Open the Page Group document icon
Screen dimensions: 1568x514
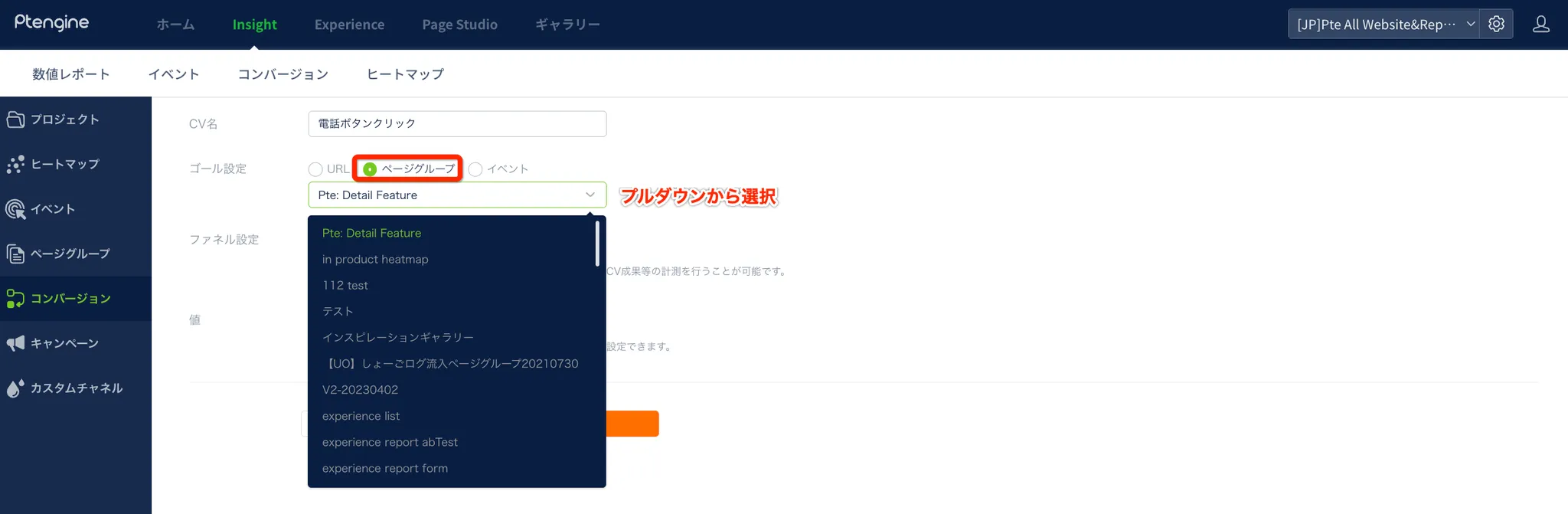[x=15, y=254]
